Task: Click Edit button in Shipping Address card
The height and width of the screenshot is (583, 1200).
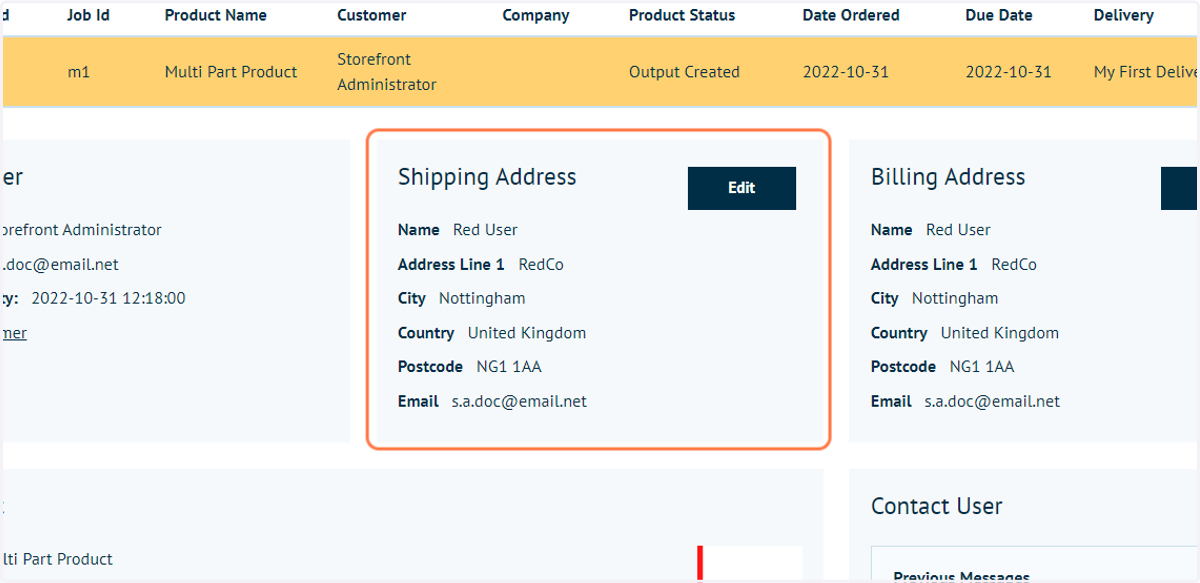Action: coord(741,188)
